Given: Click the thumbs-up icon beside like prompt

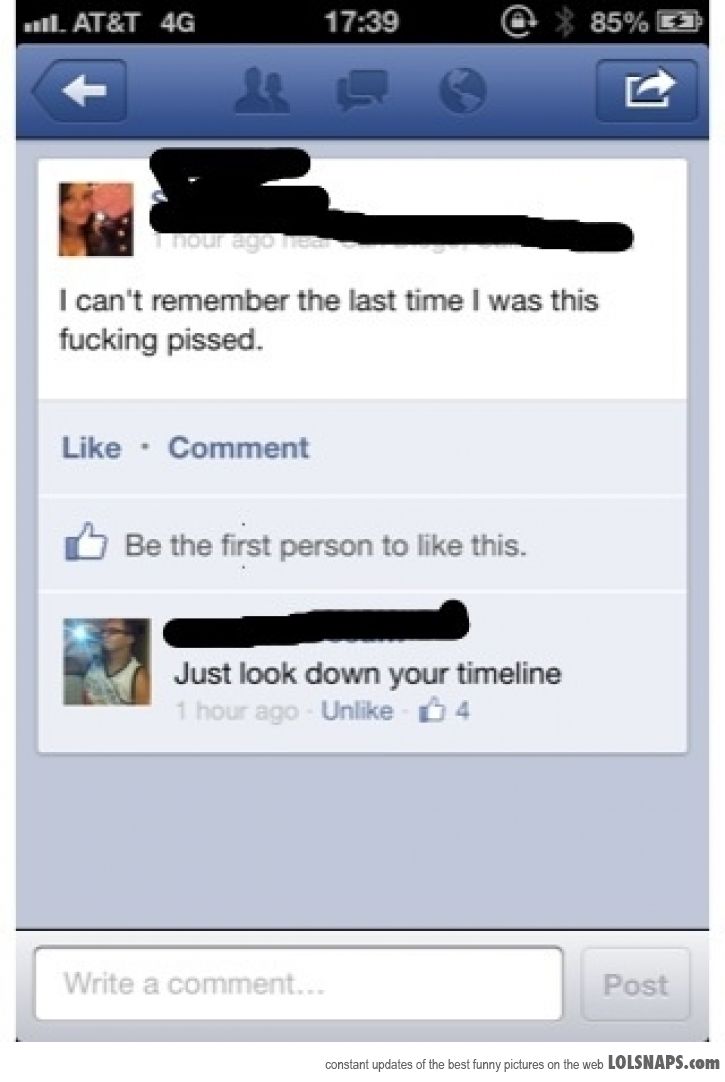Looking at the screenshot, I should (86, 542).
